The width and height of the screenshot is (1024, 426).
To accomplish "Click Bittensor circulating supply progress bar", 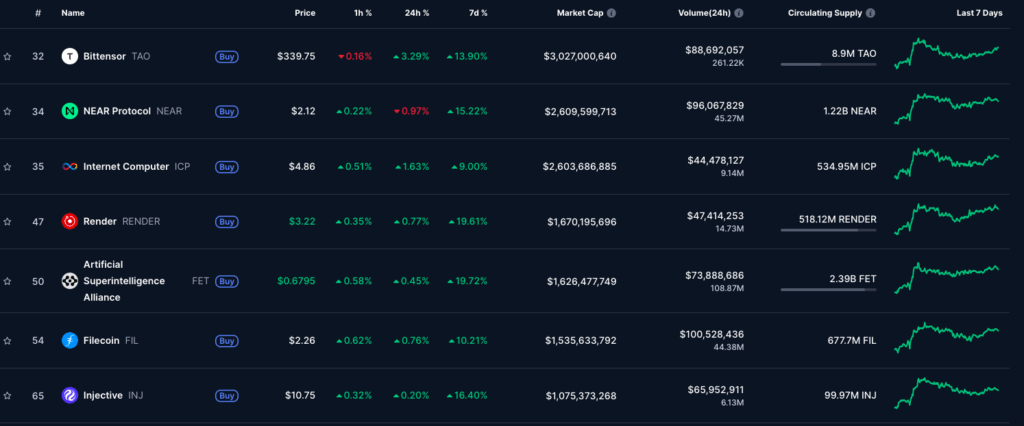I will pos(829,65).
